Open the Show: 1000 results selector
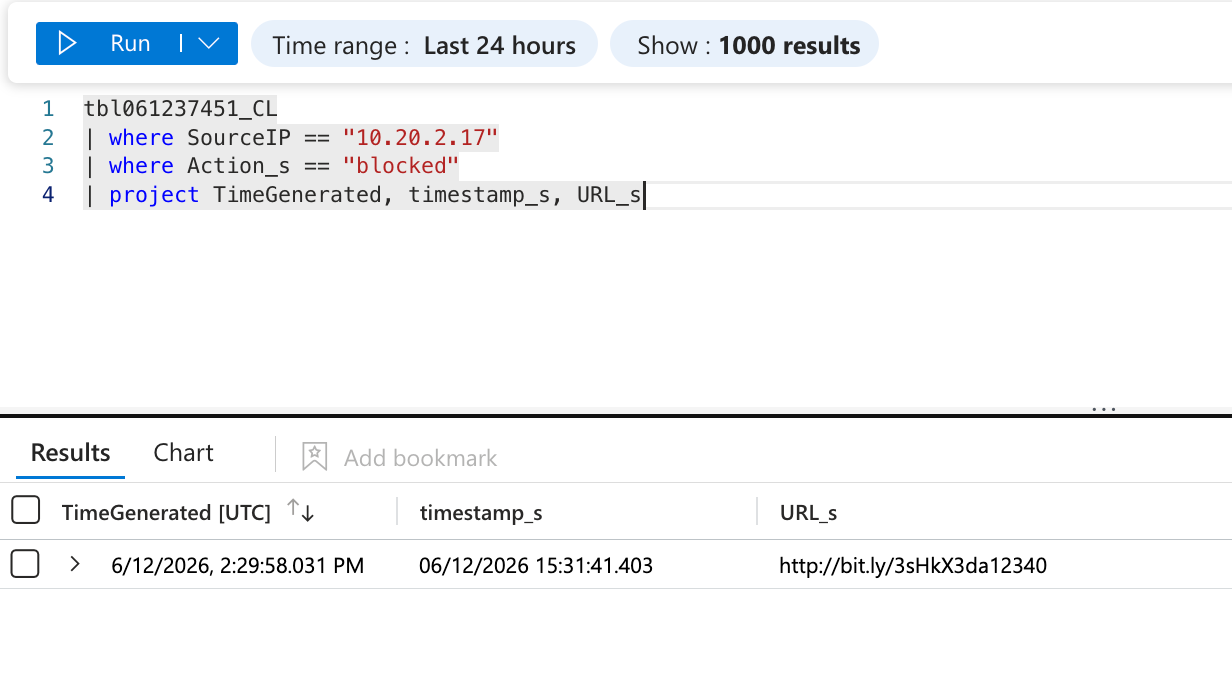Screen dimensions: 1232x676 tap(744, 45)
